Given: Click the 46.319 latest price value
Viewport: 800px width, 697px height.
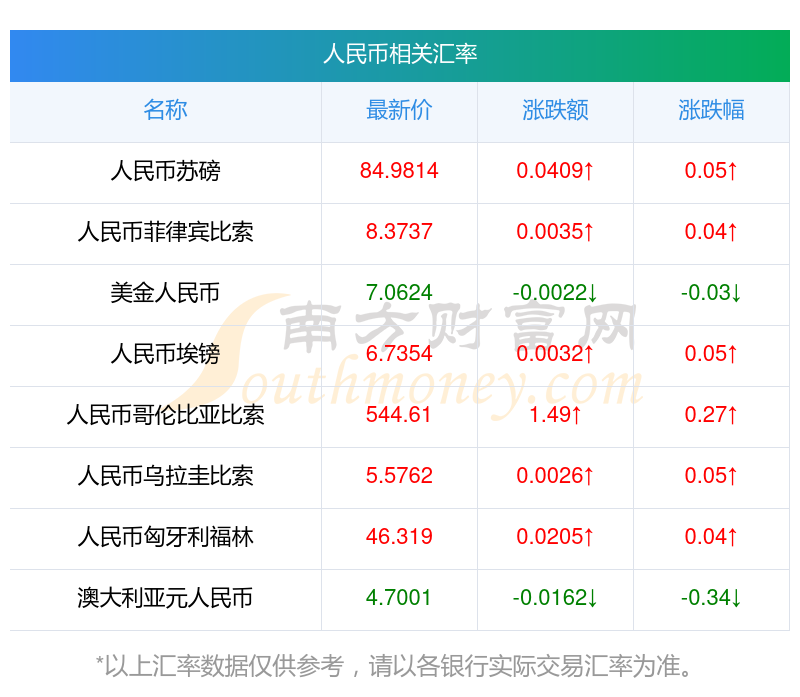Looking at the screenshot, I should (x=399, y=536).
